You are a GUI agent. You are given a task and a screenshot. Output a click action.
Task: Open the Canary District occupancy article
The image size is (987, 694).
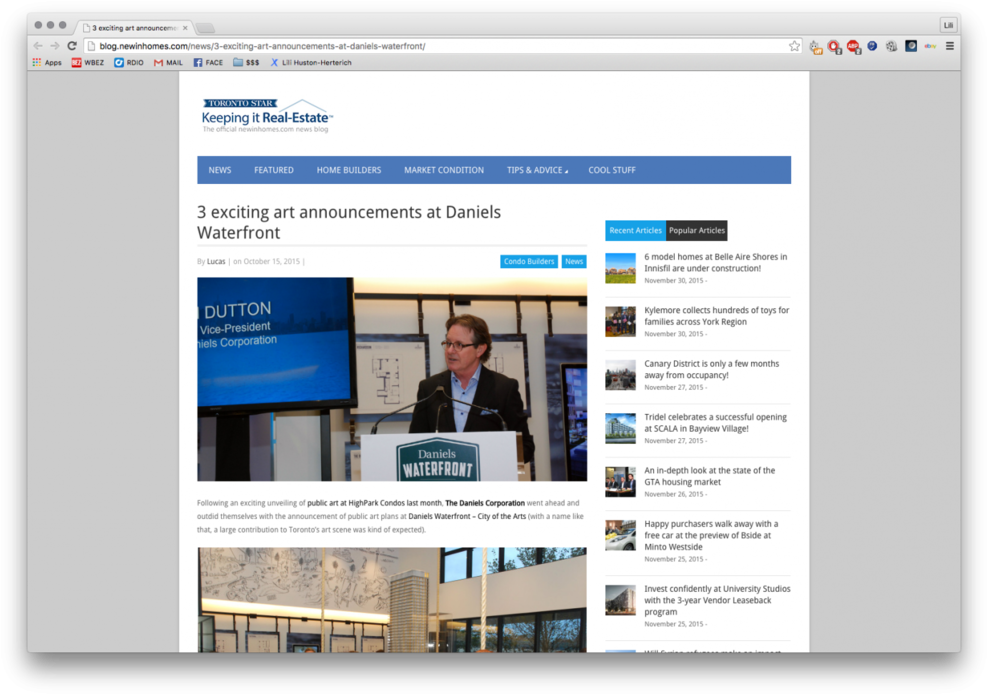(x=711, y=369)
